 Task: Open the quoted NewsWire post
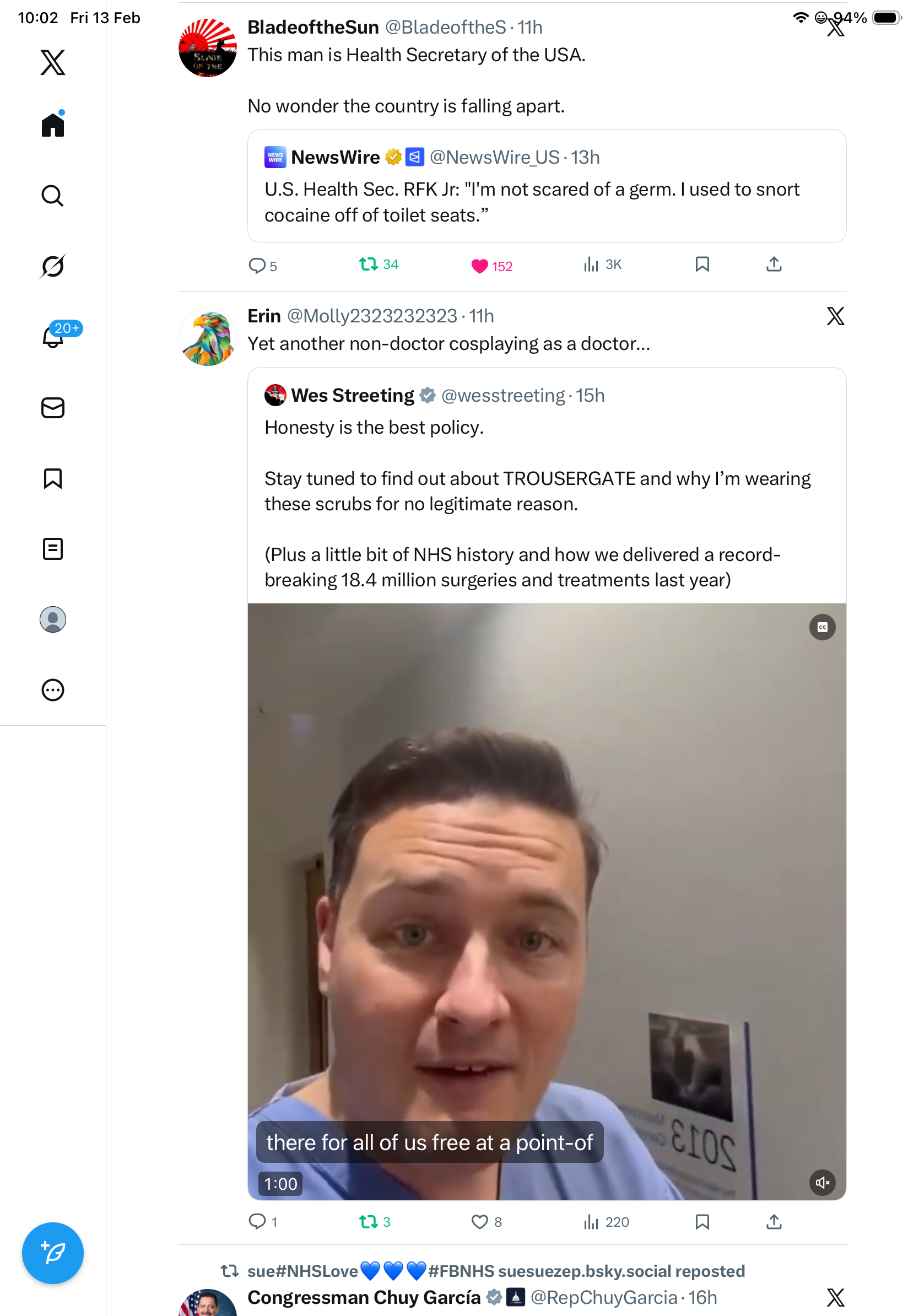[547, 186]
